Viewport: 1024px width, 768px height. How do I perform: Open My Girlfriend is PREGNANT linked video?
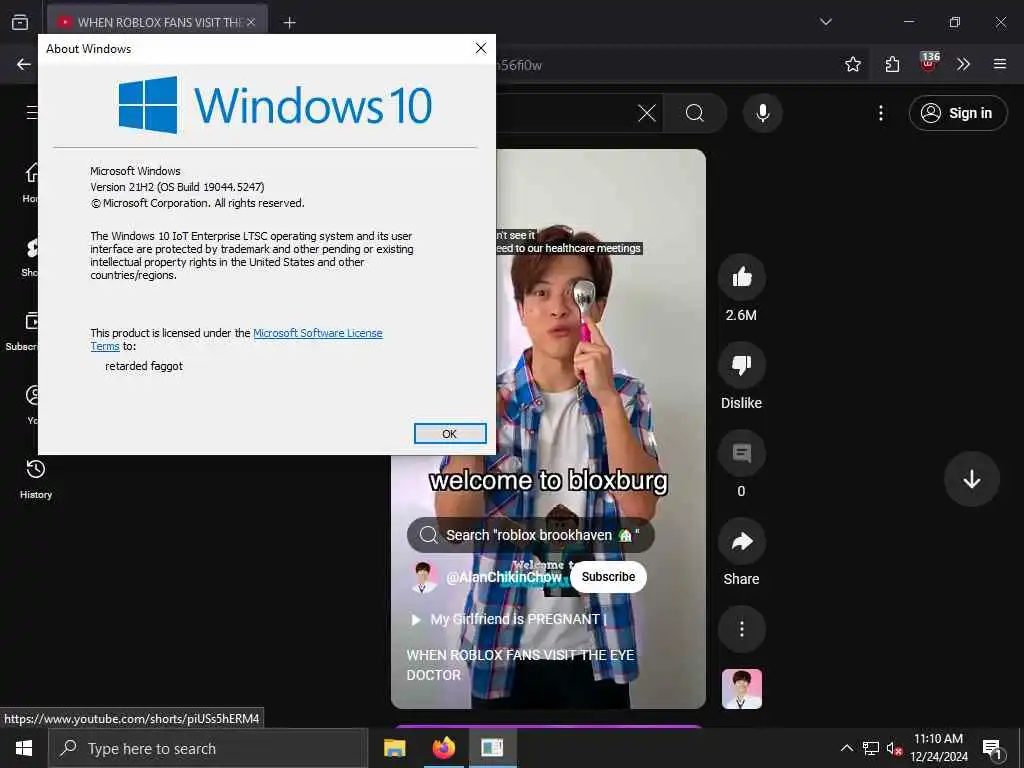(x=508, y=619)
